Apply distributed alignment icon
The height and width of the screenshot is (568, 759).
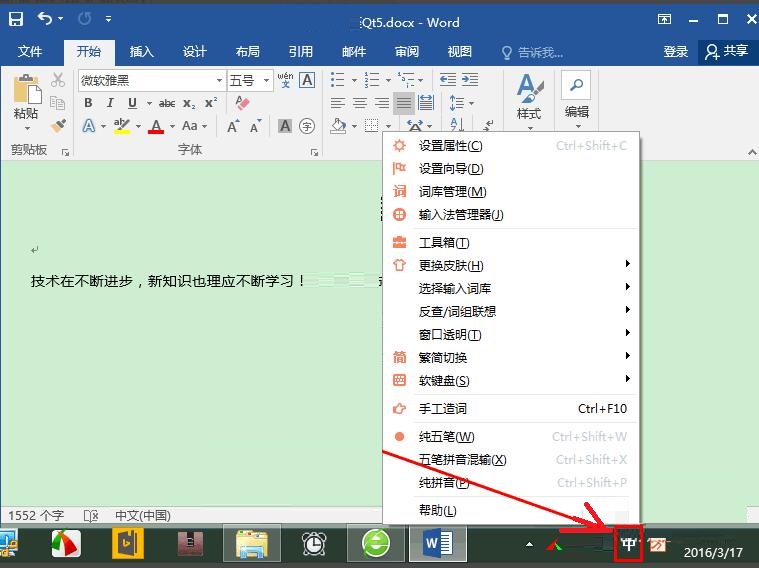coord(425,103)
